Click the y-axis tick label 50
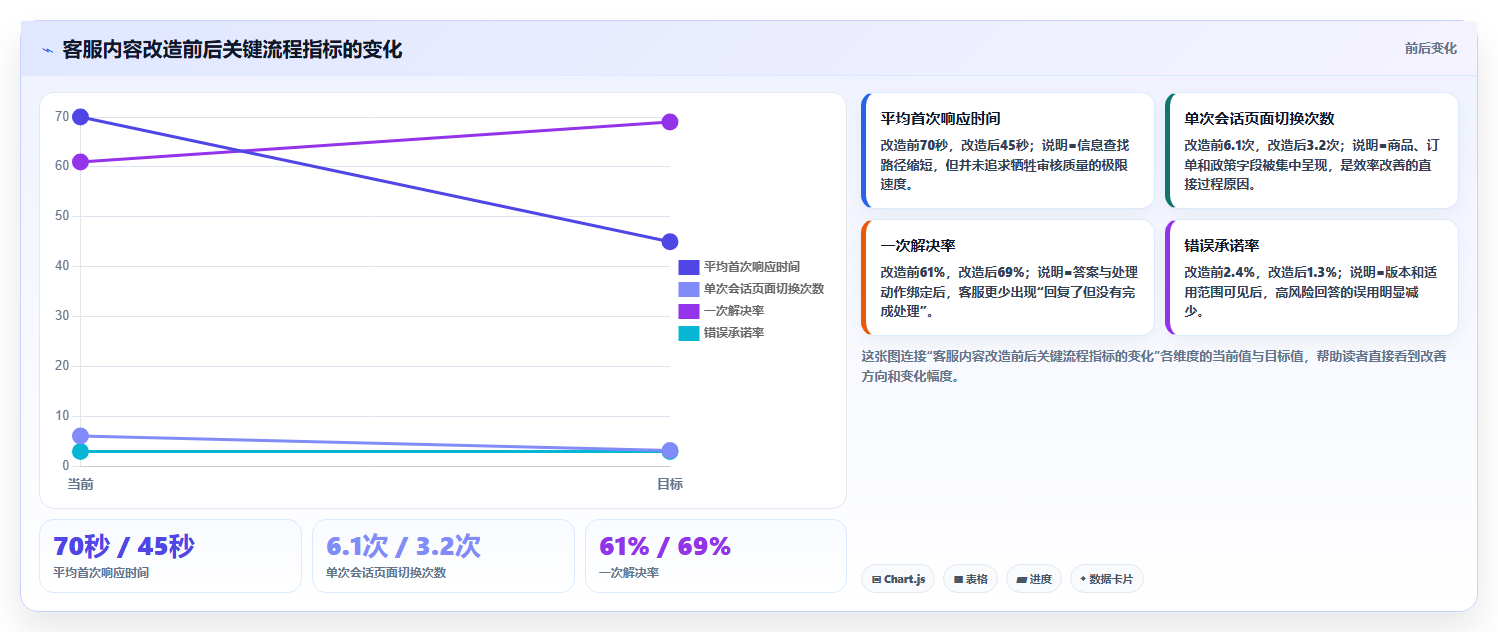The width and height of the screenshot is (1498, 632). (x=62, y=216)
